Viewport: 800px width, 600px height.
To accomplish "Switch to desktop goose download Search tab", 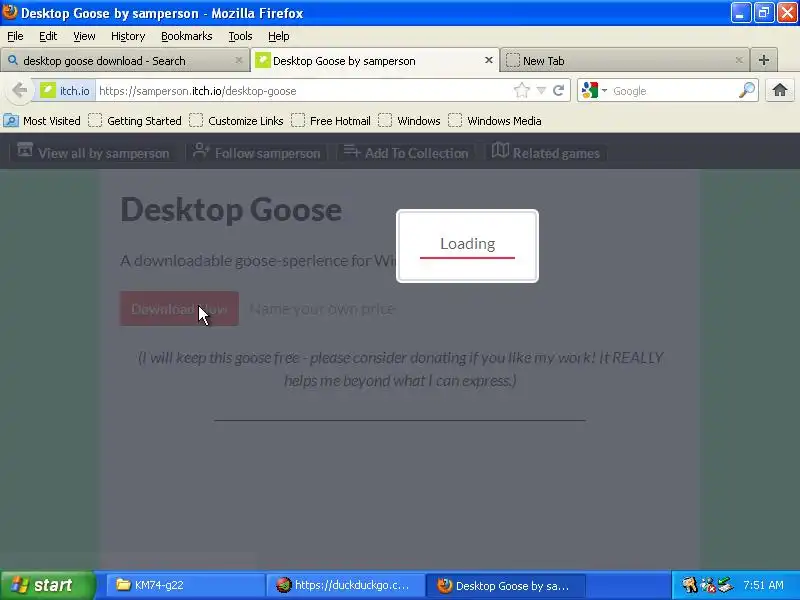I will click(124, 60).
